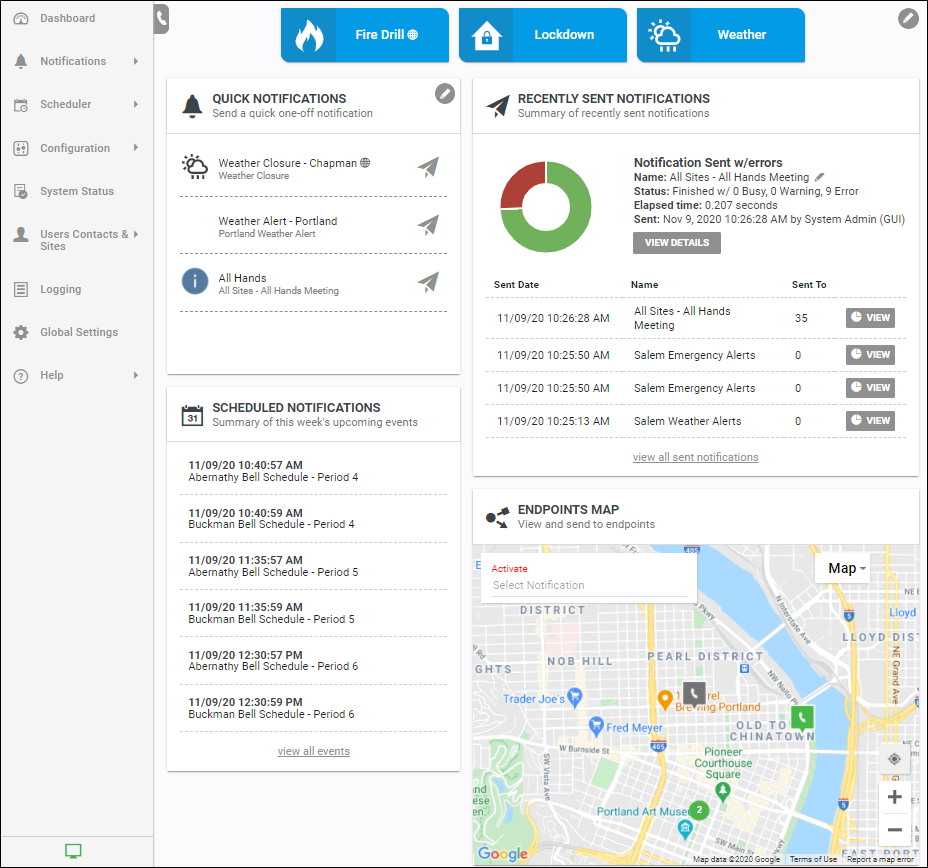This screenshot has height=868, width=928.
Task: Select Buckman Bell Schedule - Period 4 event
Action: (x=314, y=518)
